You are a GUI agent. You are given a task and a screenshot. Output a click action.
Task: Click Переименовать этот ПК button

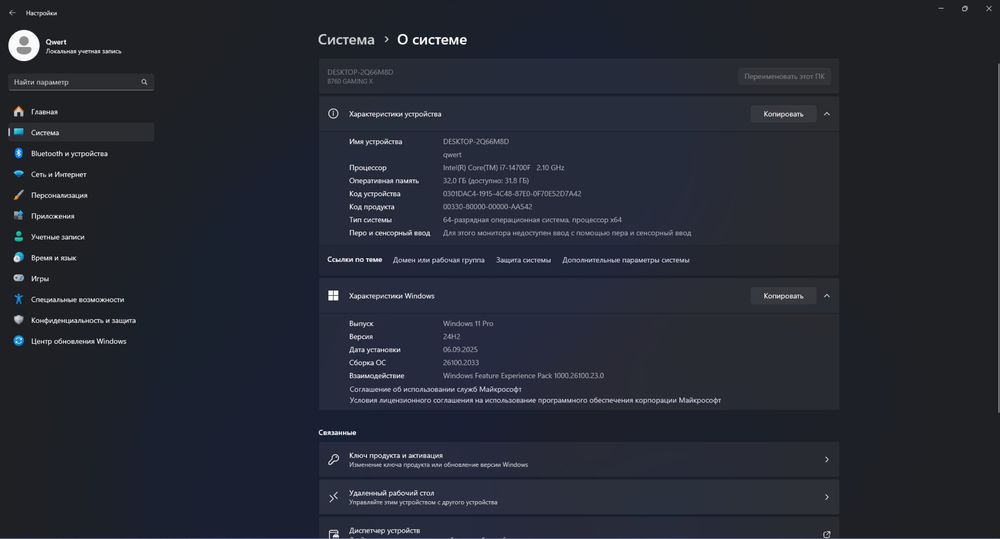click(x=784, y=76)
